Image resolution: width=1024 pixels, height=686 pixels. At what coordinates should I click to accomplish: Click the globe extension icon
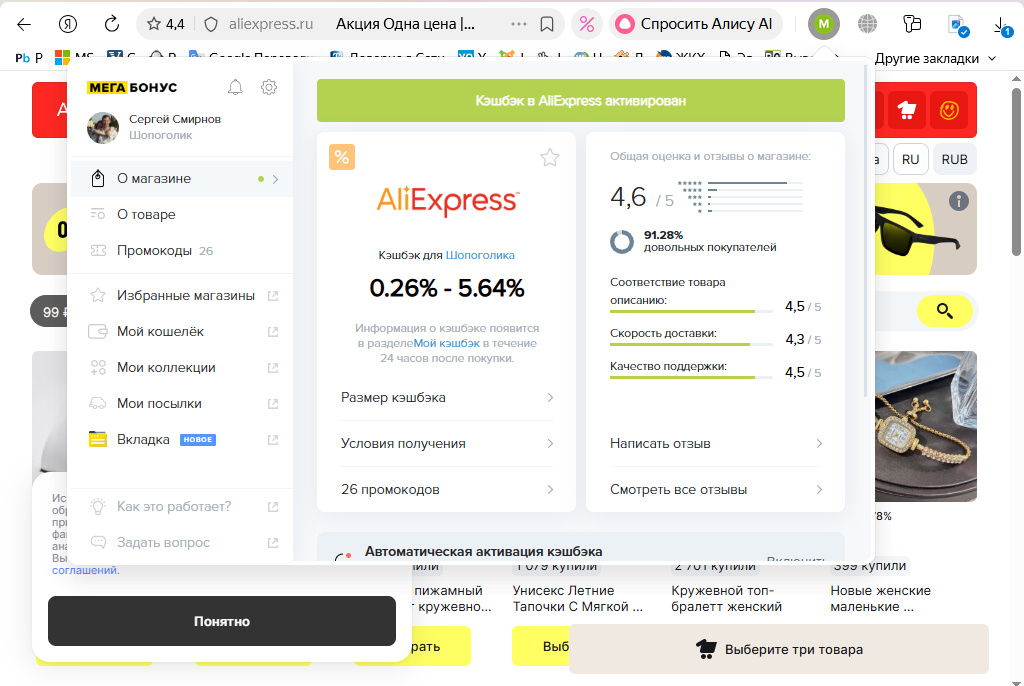tap(867, 25)
